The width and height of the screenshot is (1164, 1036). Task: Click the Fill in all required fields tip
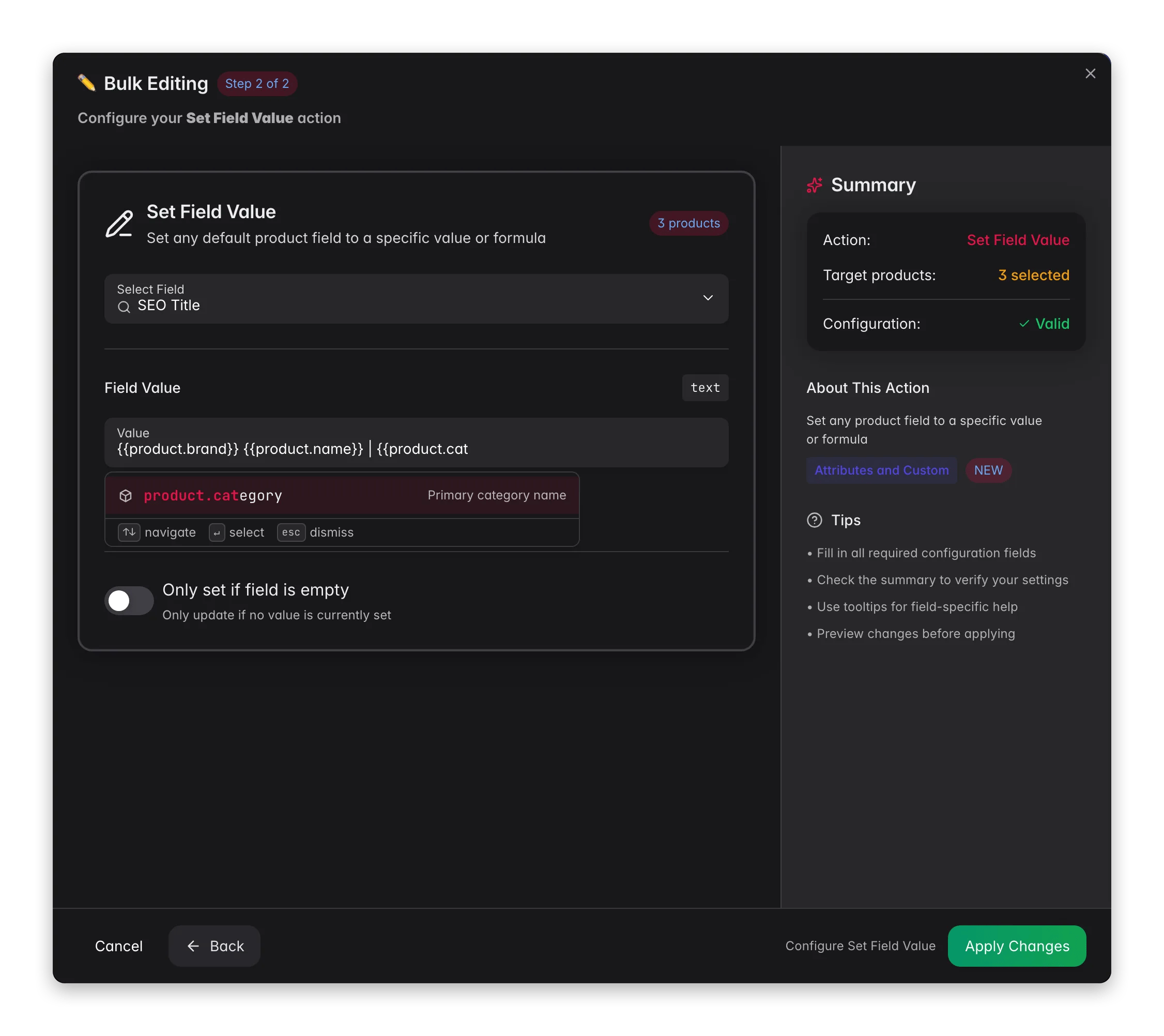point(926,553)
